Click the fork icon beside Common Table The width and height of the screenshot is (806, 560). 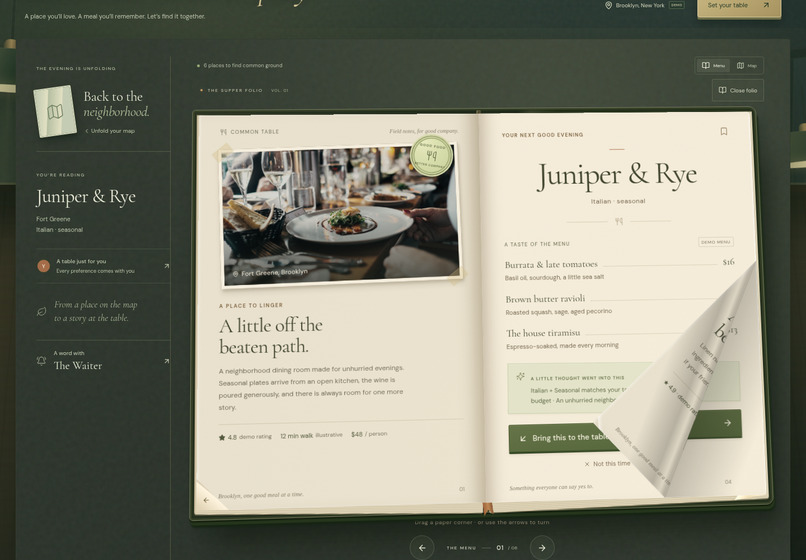click(223, 132)
